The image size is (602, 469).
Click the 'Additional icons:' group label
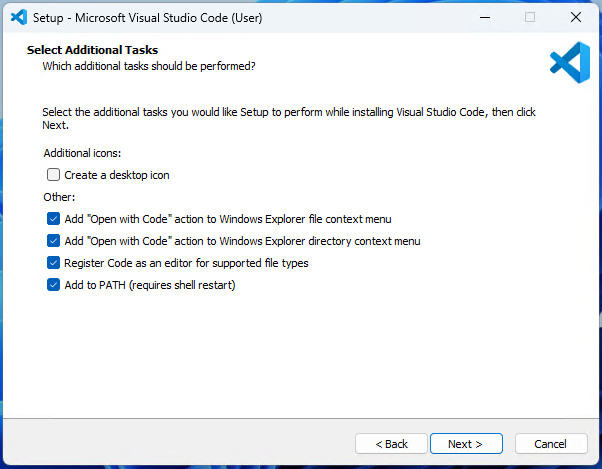click(x=82, y=153)
